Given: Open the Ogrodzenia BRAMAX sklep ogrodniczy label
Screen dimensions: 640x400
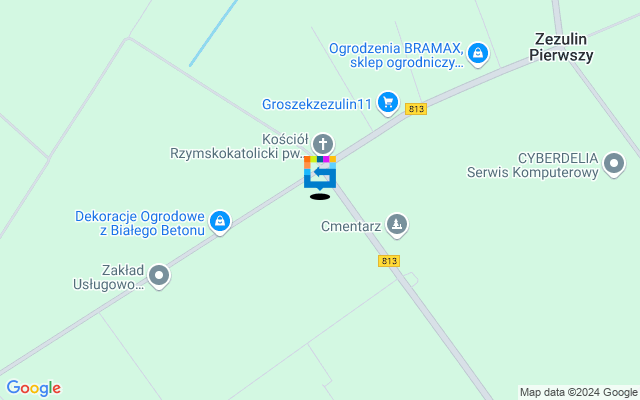Looking at the screenshot, I should pos(396,56).
